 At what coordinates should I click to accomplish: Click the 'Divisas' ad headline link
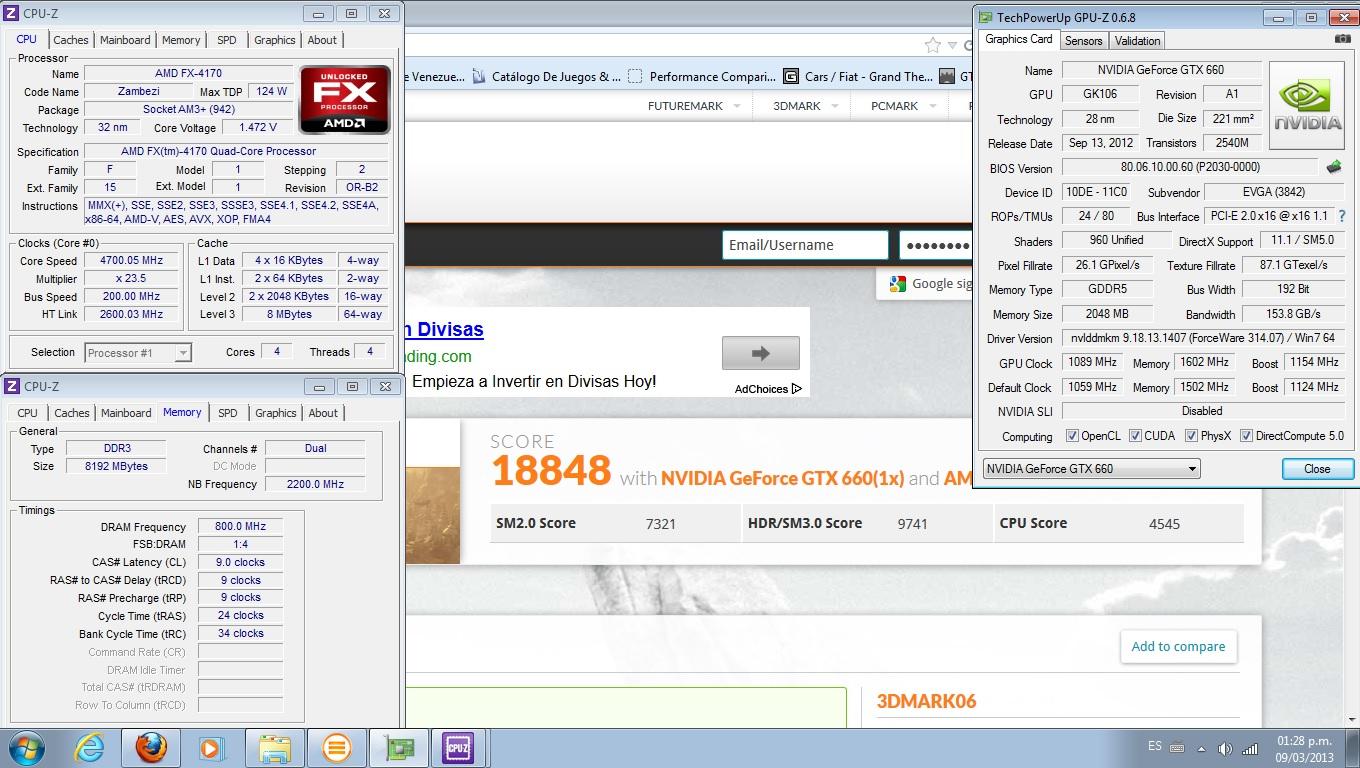tap(444, 329)
